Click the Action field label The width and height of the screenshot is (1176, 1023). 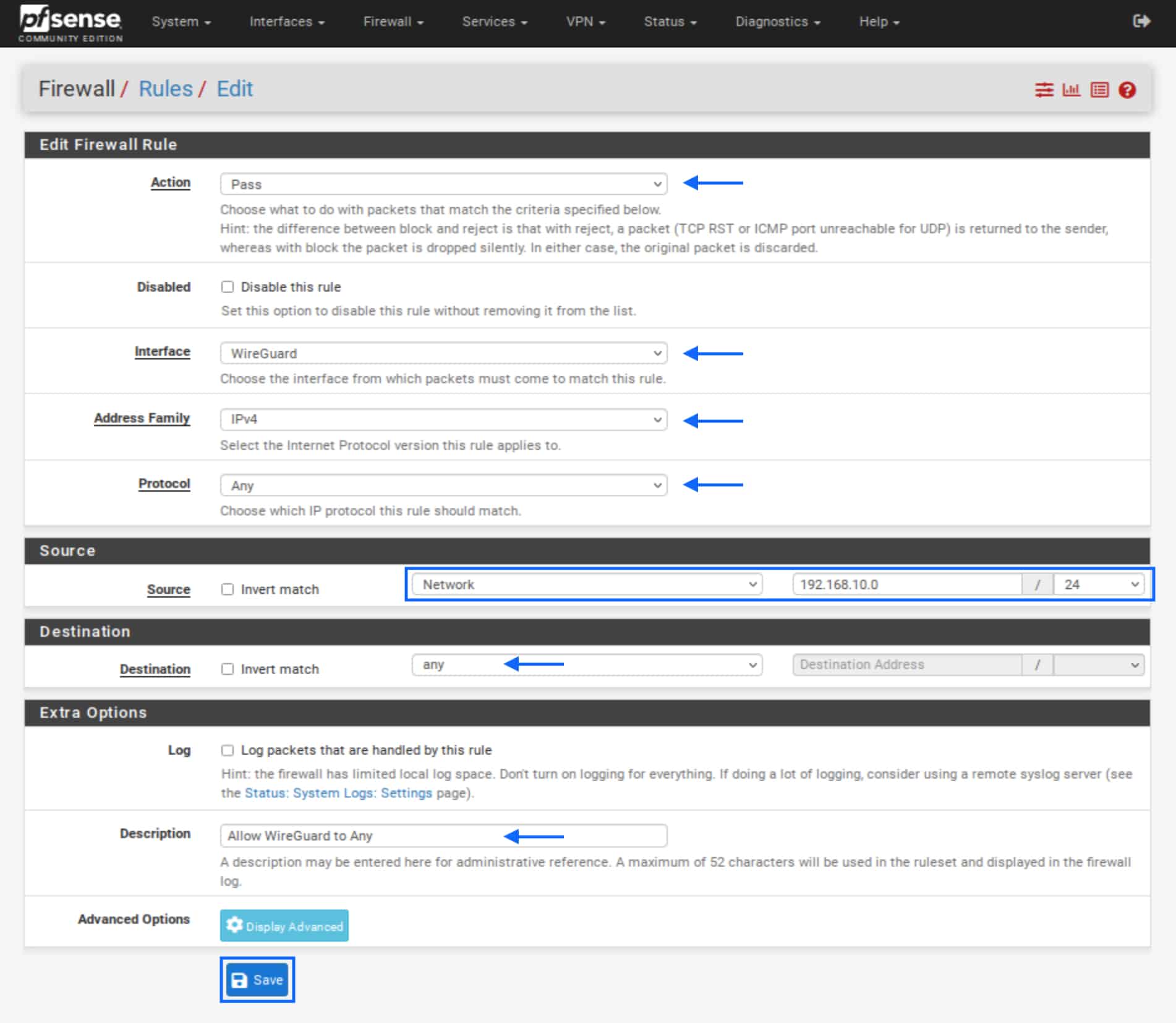click(171, 182)
